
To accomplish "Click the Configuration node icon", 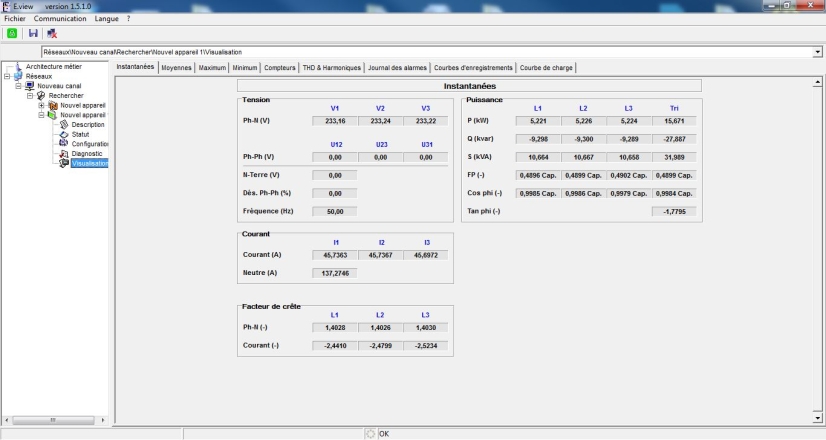I will pos(64,143).
